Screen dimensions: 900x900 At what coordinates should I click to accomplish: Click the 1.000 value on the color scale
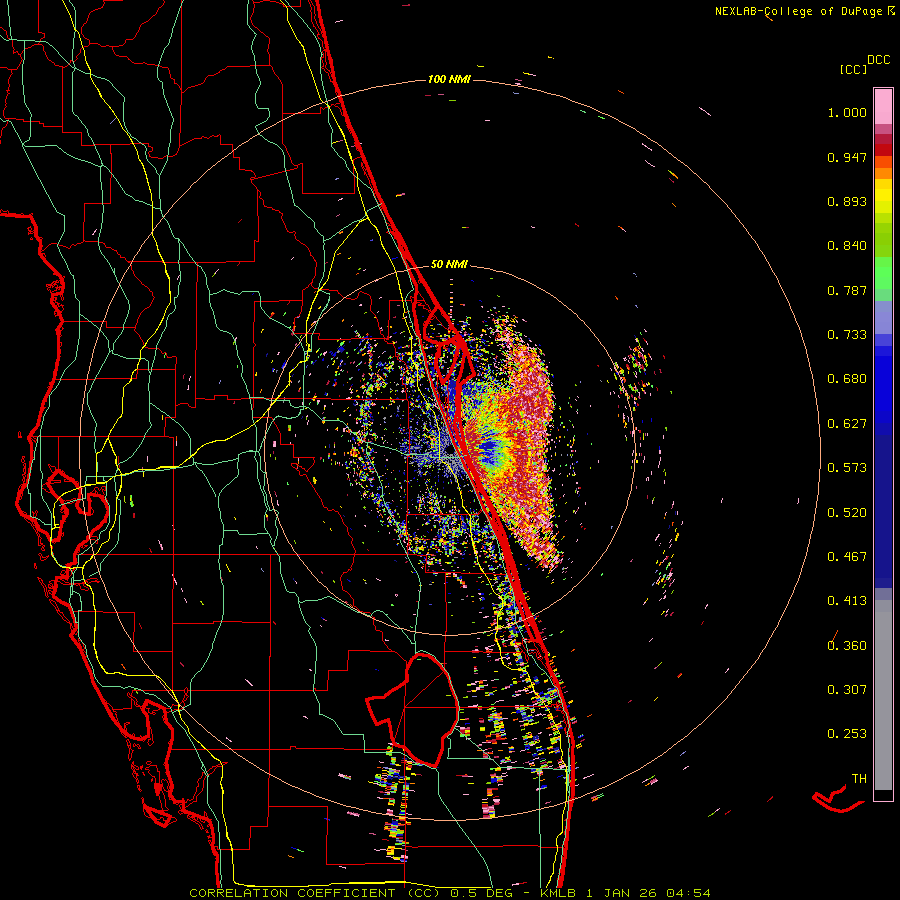click(x=847, y=112)
